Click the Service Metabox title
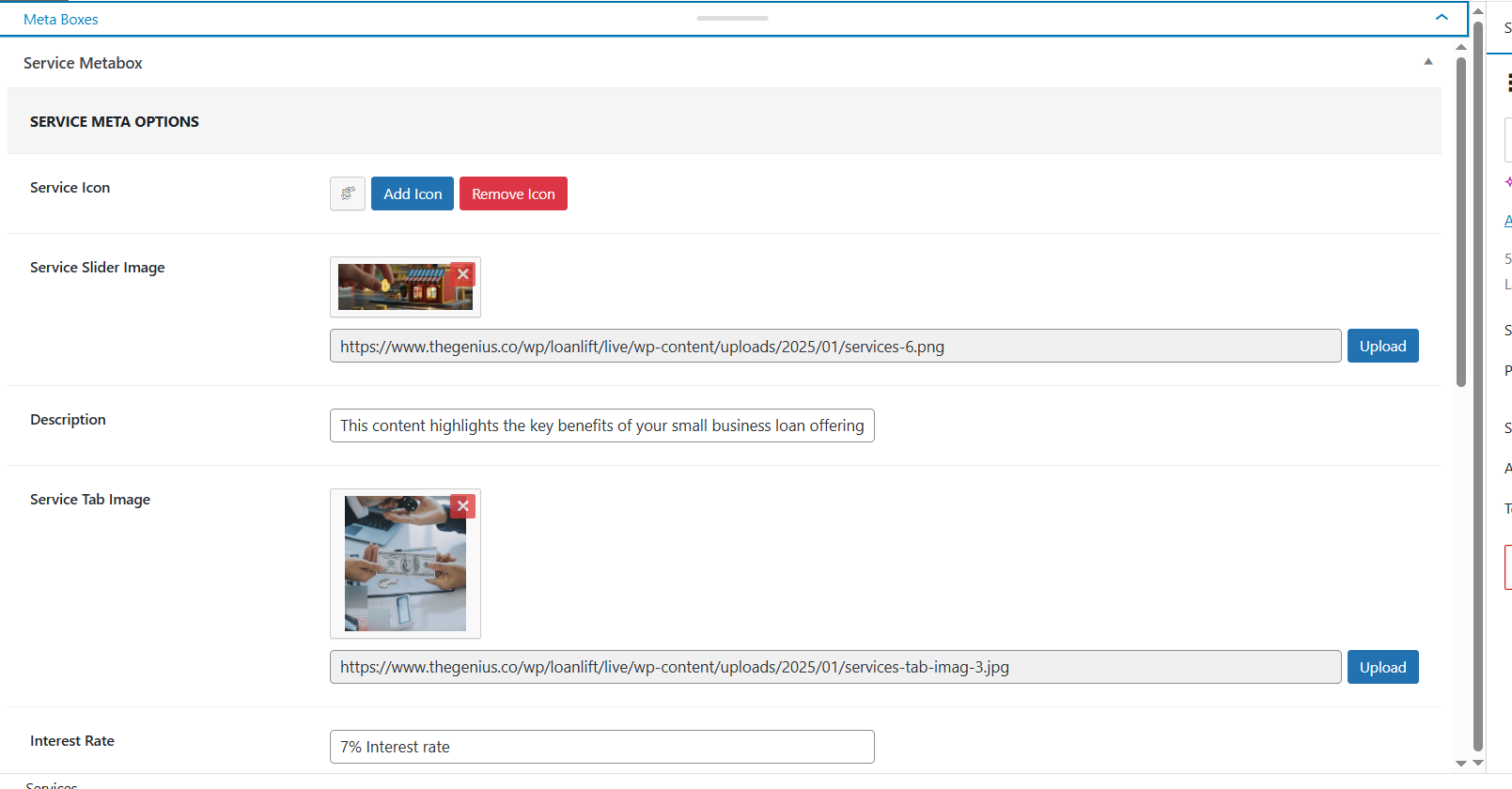 point(83,63)
